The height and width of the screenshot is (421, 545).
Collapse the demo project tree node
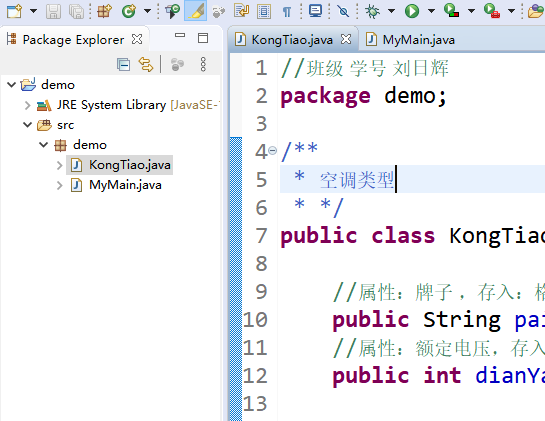click(x=11, y=84)
